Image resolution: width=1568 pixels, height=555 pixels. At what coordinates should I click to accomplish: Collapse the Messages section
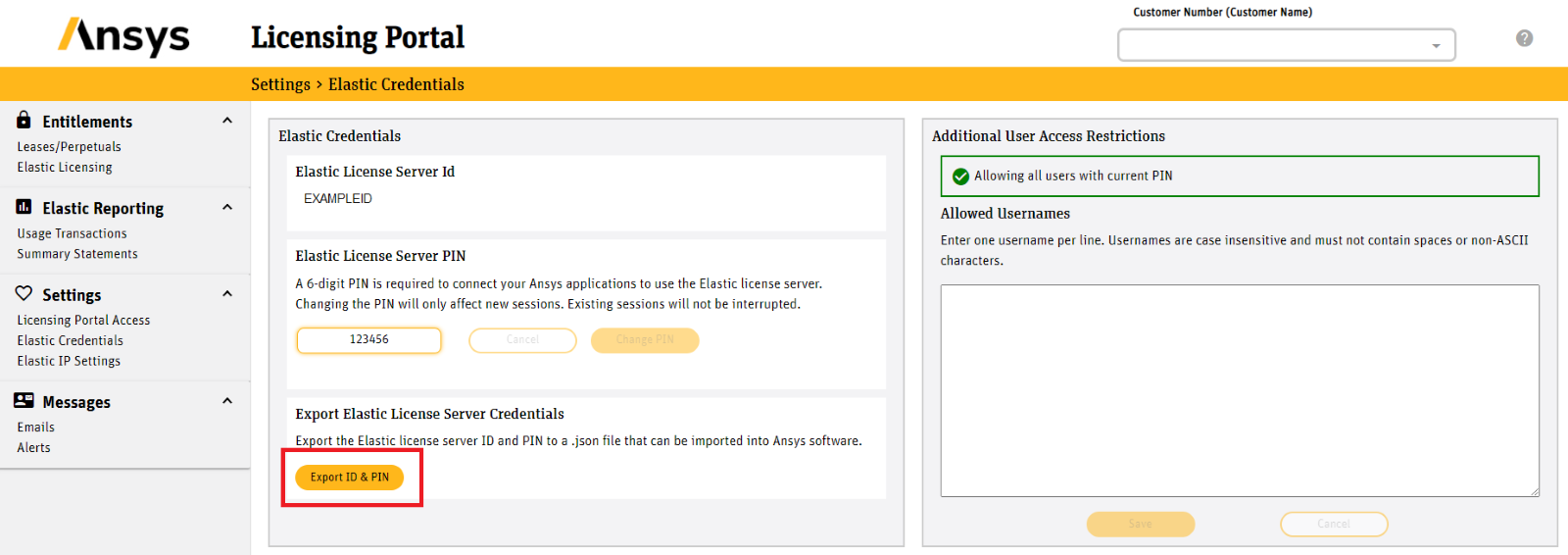tap(227, 400)
